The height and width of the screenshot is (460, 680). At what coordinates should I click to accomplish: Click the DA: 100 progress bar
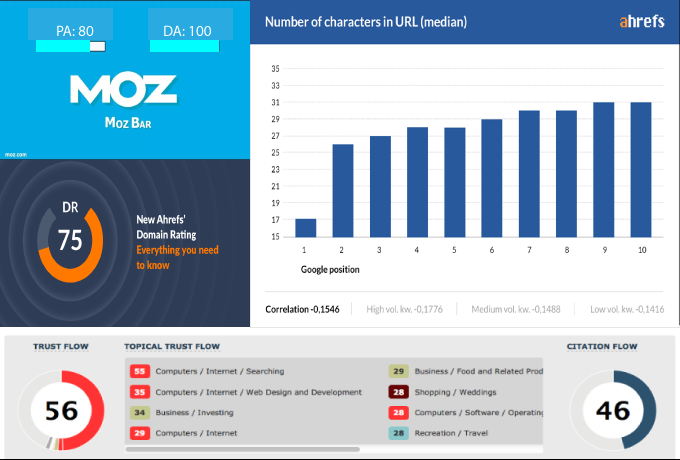(185, 46)
